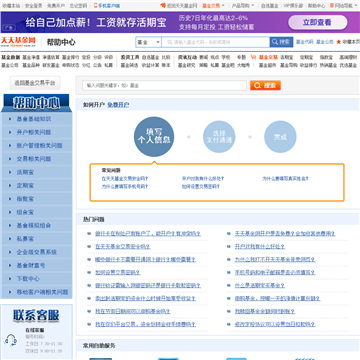Open 基金财富号 sidebar section
The height and width of the screenshot is (360, 360).
(36, 265)
